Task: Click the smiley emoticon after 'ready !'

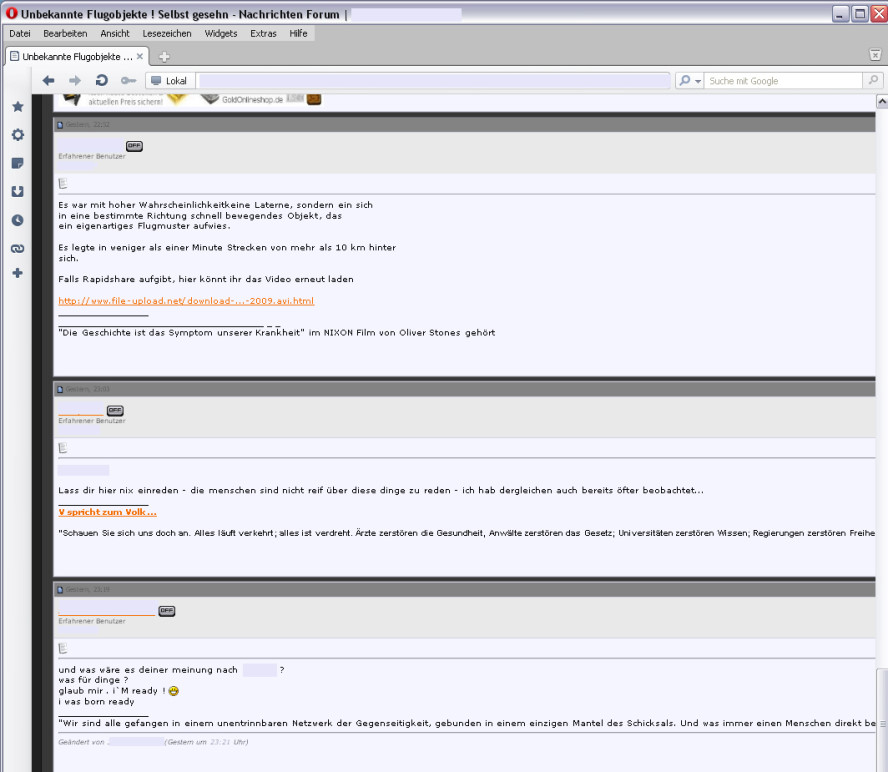Action: click(174, 691)
